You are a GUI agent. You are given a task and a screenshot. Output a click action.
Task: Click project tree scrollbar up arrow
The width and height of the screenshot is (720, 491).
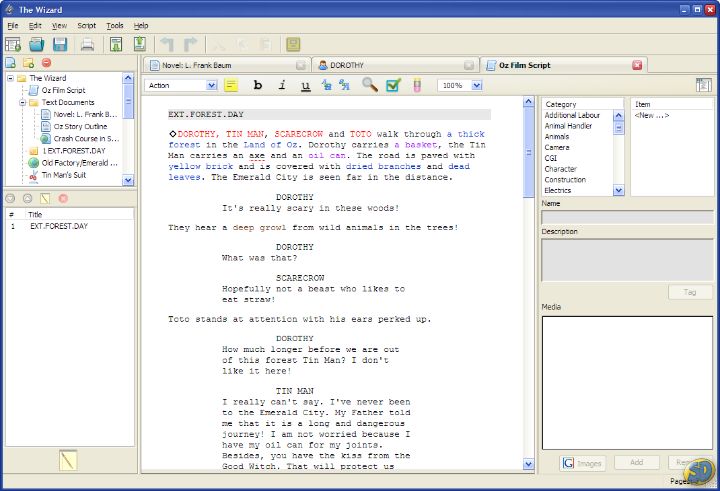128,78
